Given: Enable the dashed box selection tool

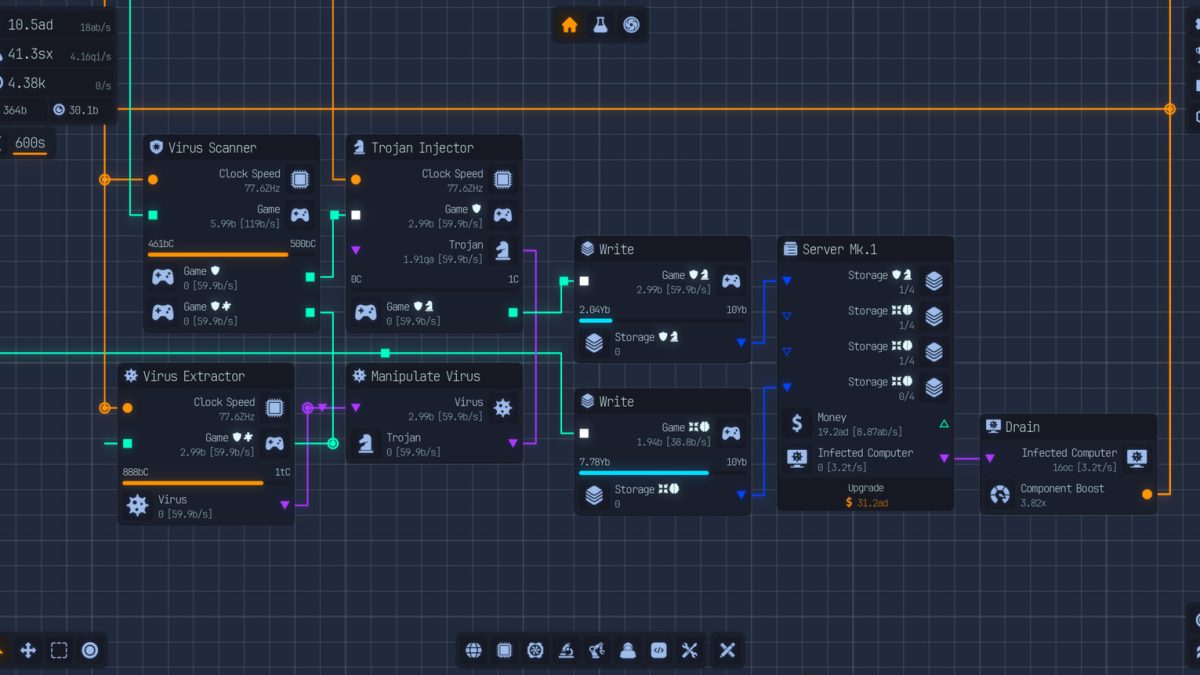Looking at the screenshot, I should pos(59,651).
